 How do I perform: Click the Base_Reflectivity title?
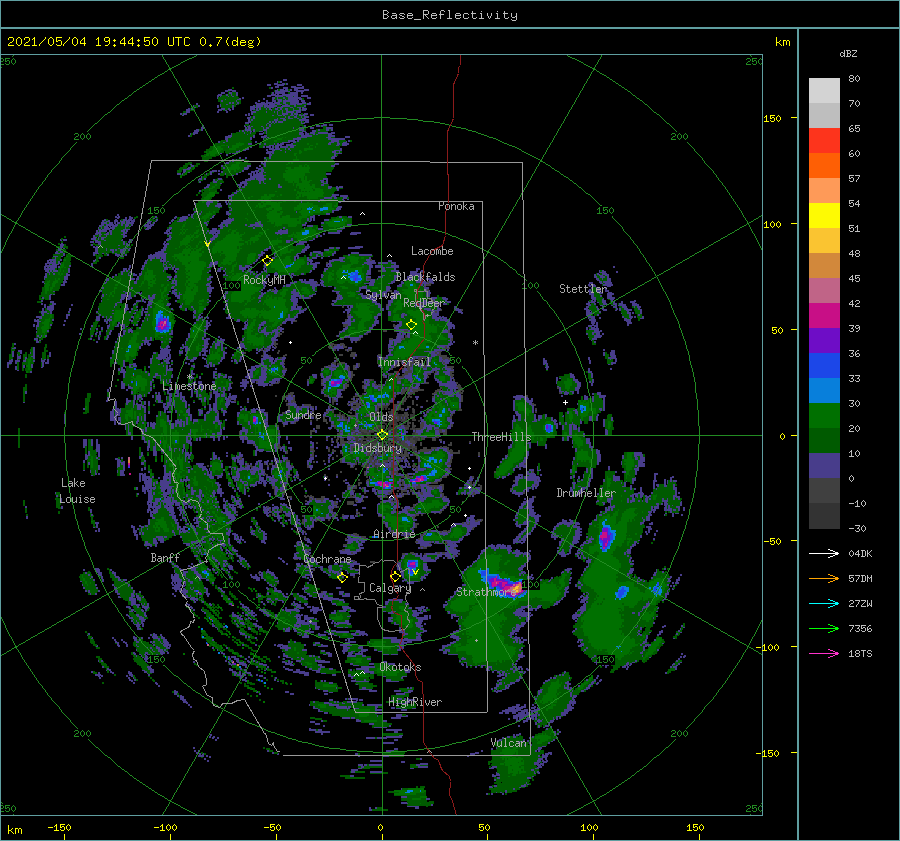click(450, 15)
